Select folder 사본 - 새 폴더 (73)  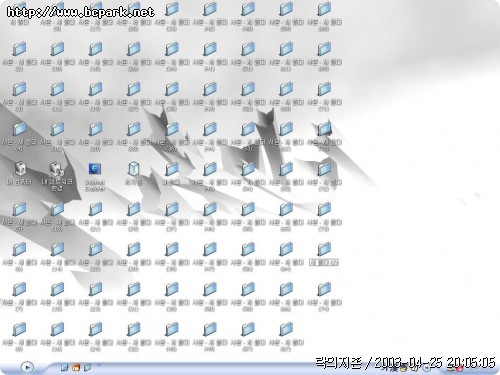tap(324, 216)
